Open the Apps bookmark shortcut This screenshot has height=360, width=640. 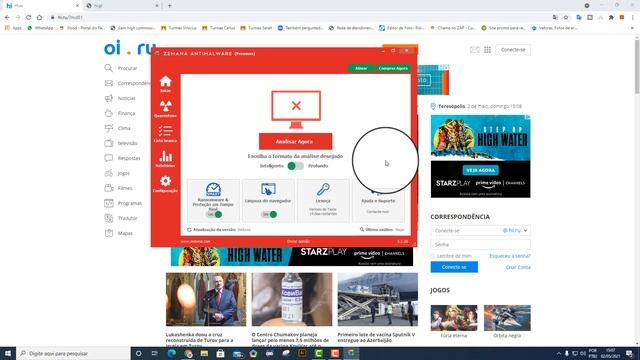coord(13,28)
